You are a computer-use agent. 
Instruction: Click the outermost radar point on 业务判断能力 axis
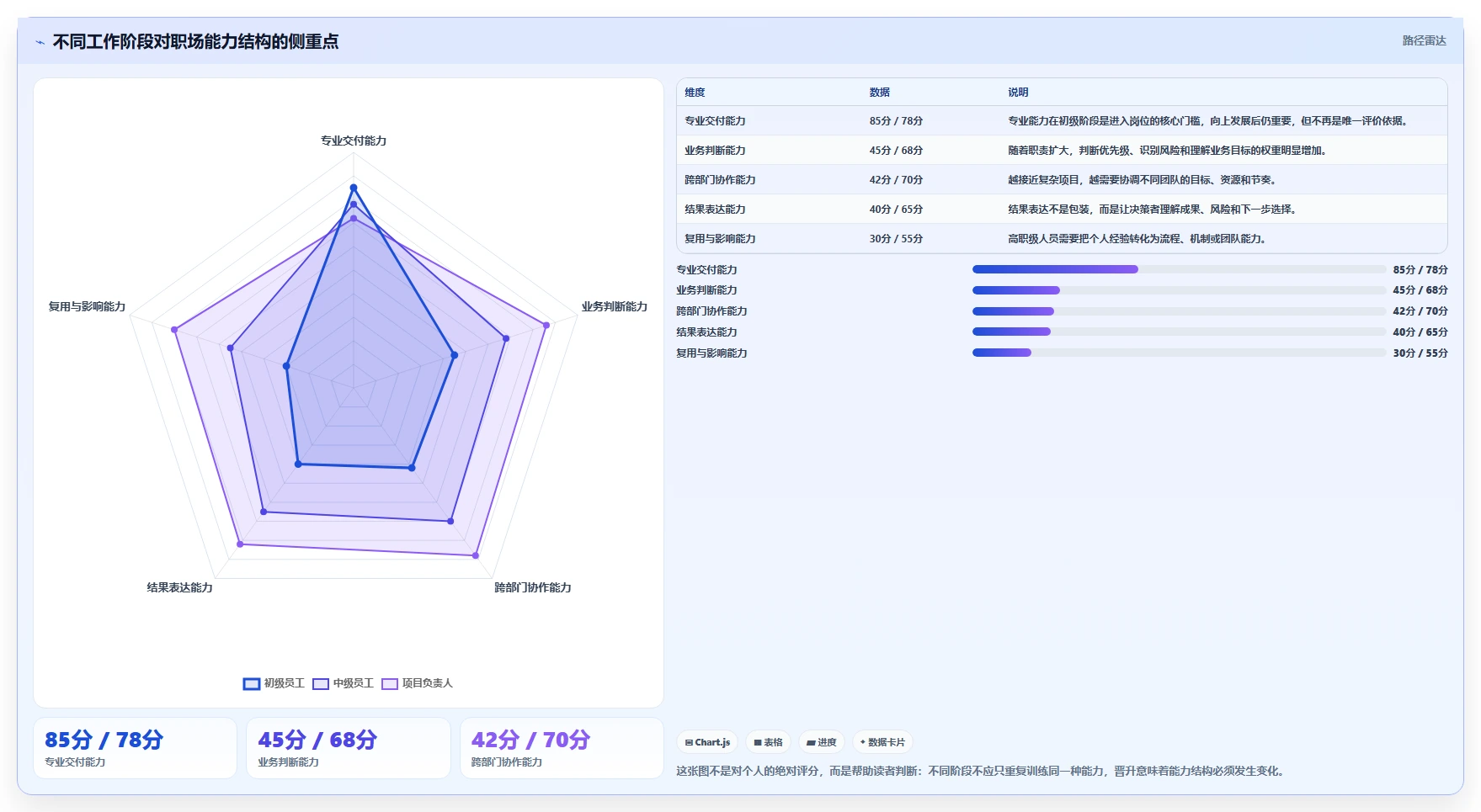click(x=546, y=325)
